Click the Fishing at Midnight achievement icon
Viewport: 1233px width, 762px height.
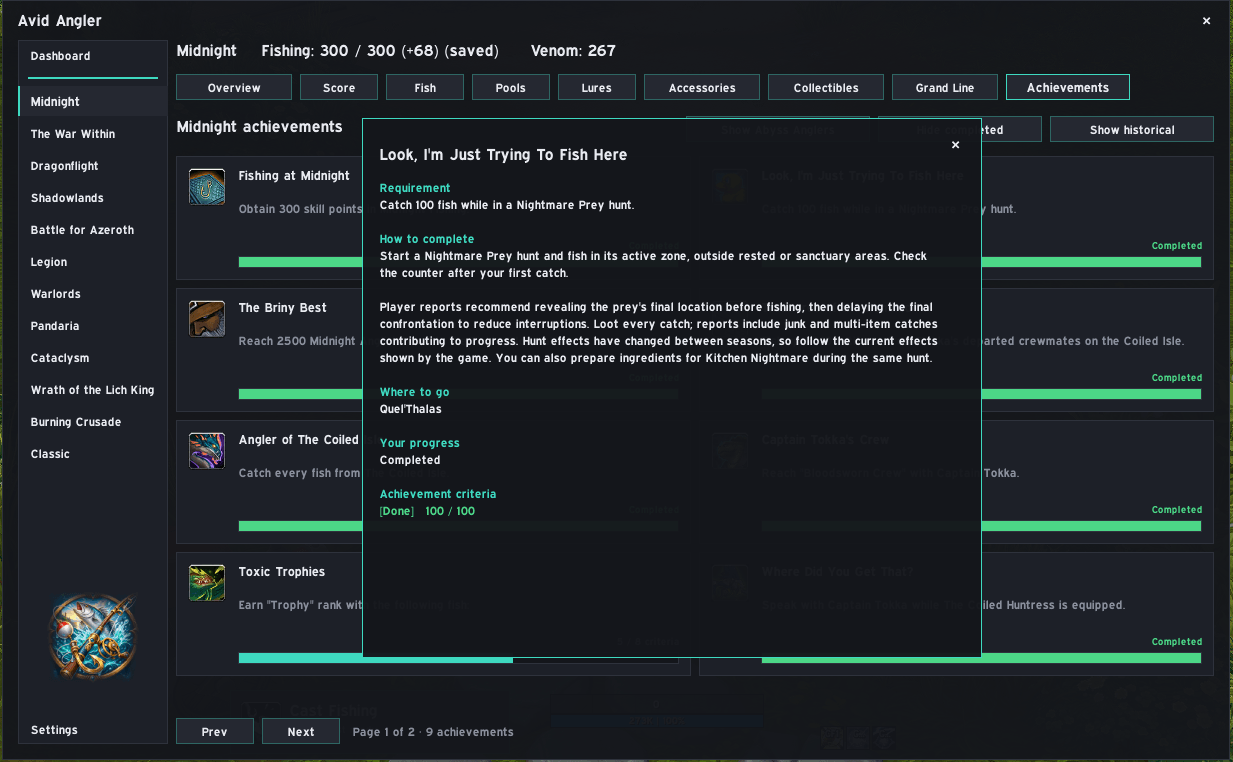[x=207, y=187]
